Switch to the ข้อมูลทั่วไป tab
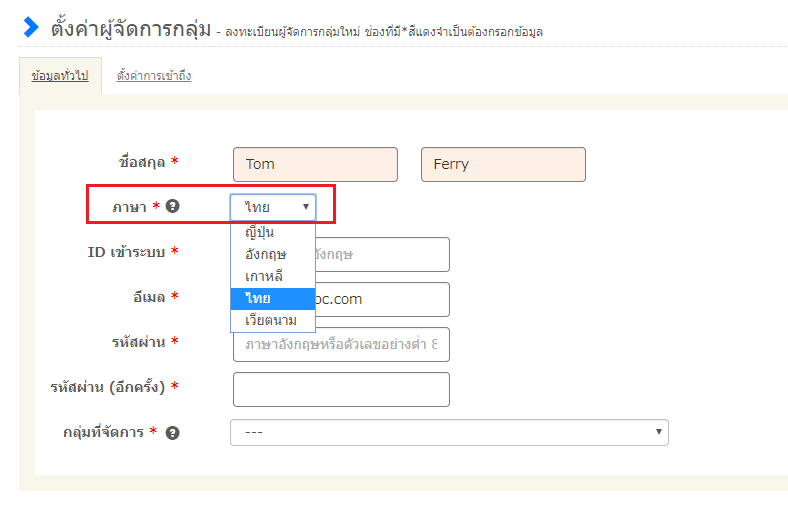This screenshot has height=505, width=788. coord(60,76)
